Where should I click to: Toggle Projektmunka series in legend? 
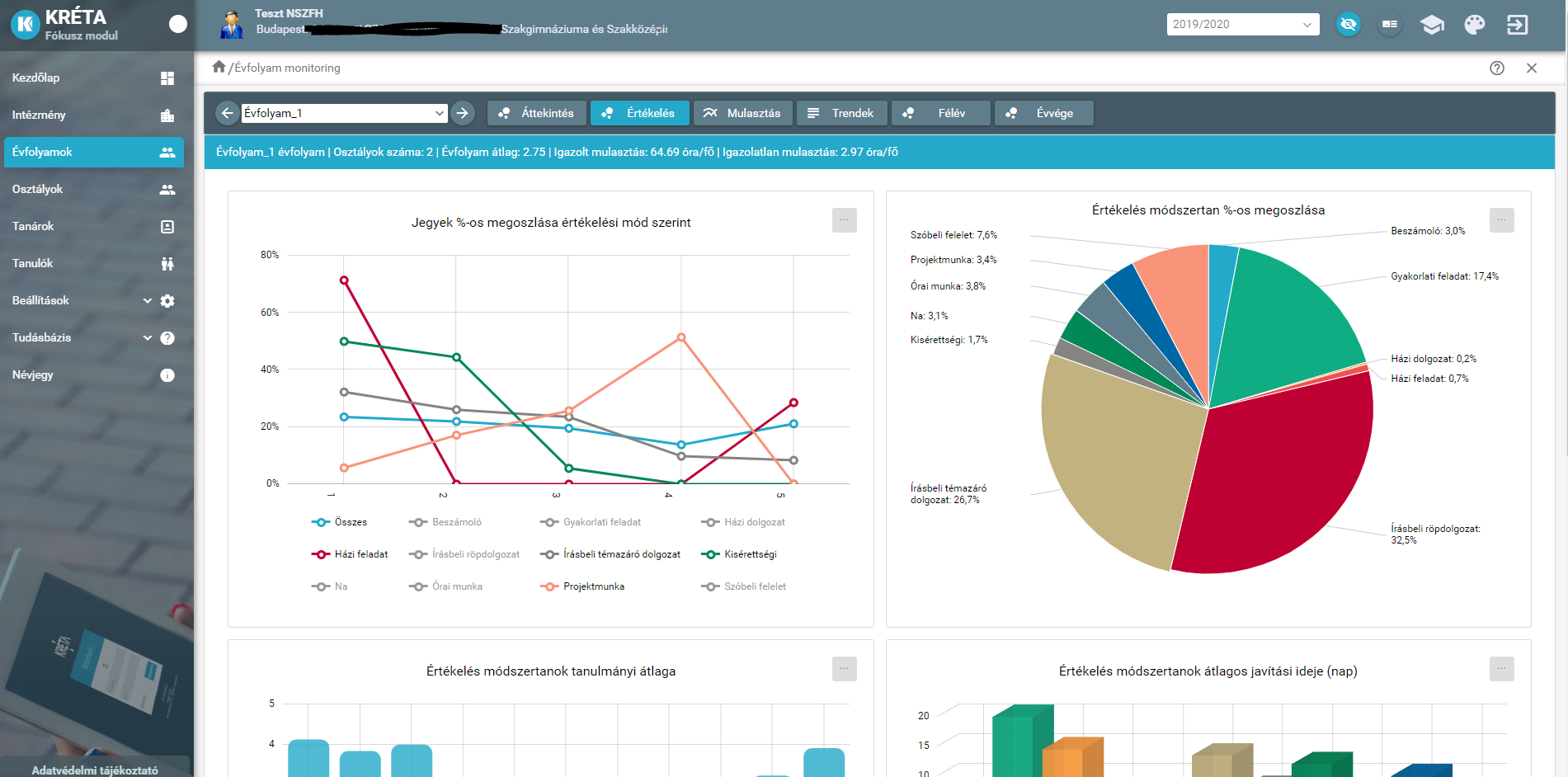[x=582, y=586]
